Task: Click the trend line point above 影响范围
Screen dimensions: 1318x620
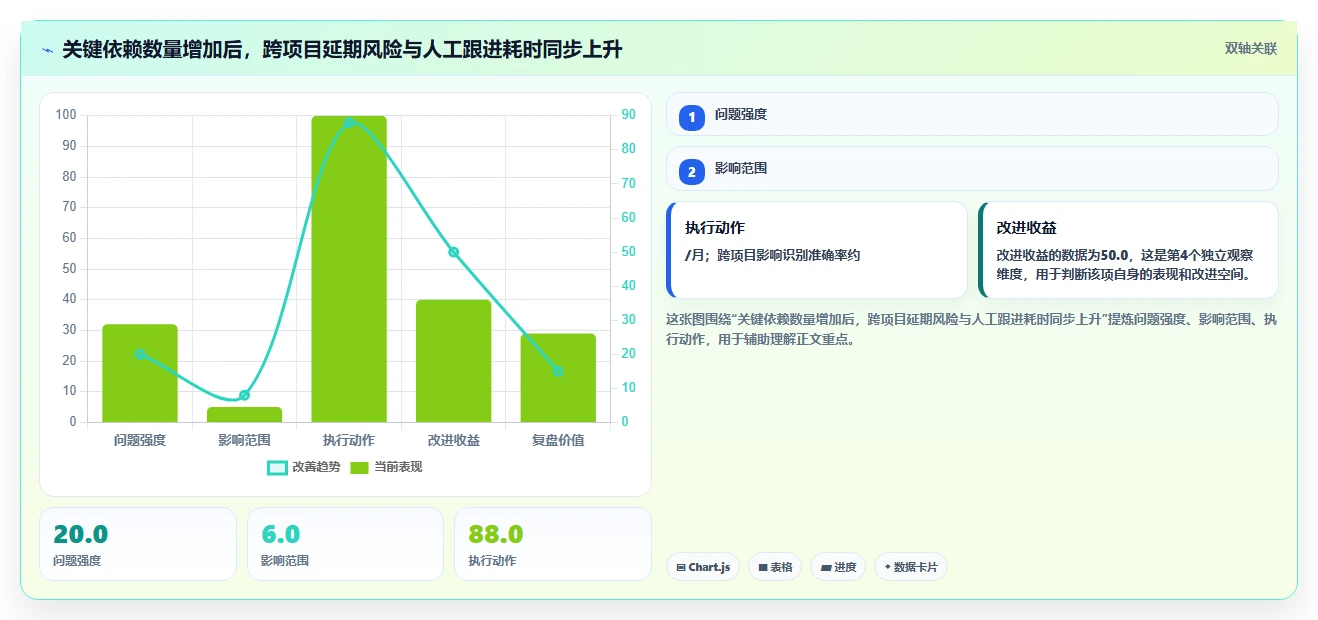Action: 245,395
